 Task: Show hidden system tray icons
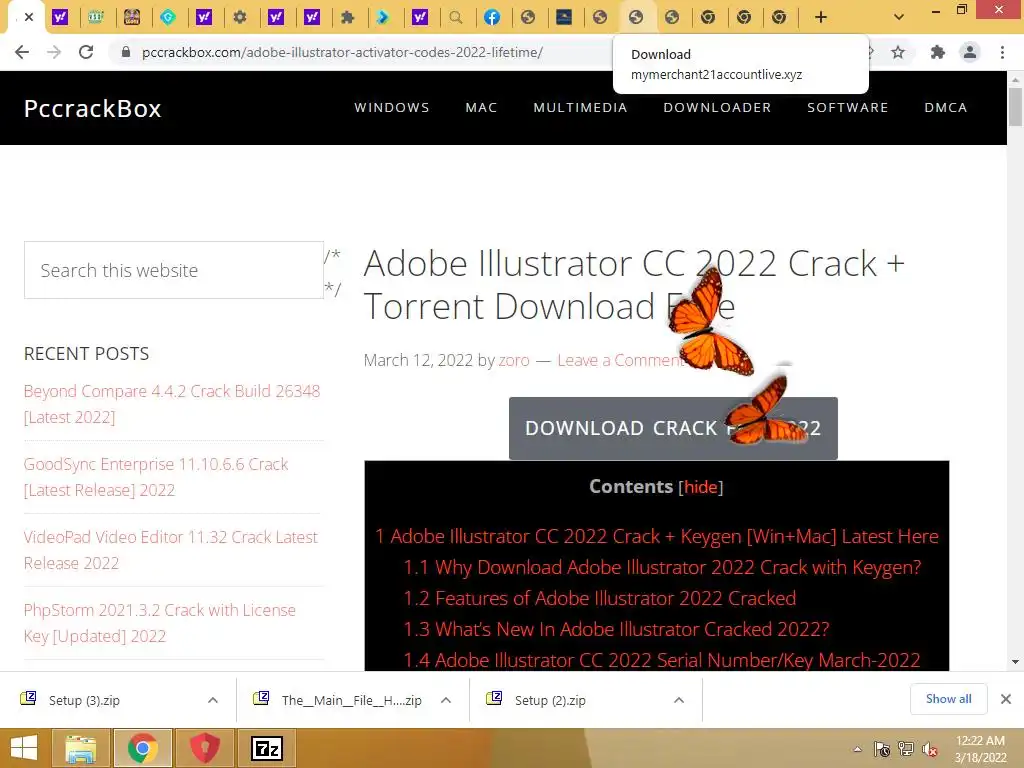pos(857,749)
